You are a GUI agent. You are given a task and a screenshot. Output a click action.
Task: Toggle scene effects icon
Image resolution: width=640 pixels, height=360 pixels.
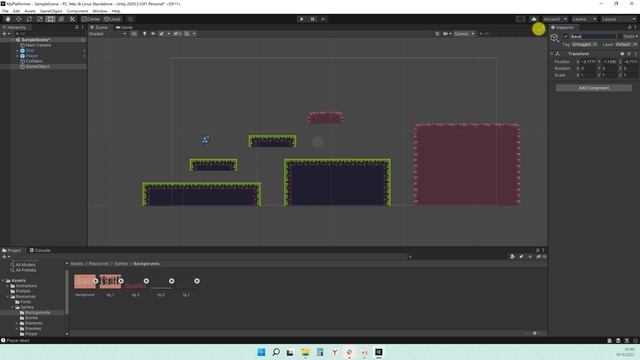click(162, 34)
